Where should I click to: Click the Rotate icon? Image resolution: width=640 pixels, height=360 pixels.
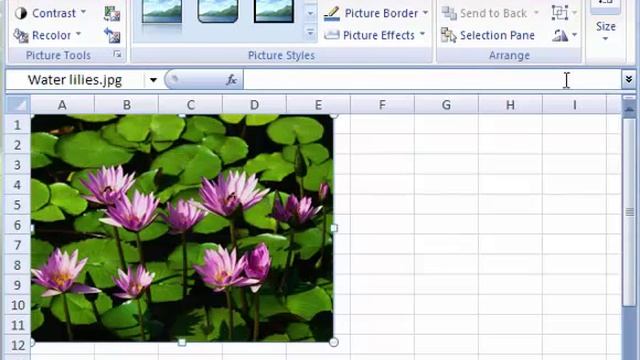coord(560,35)
